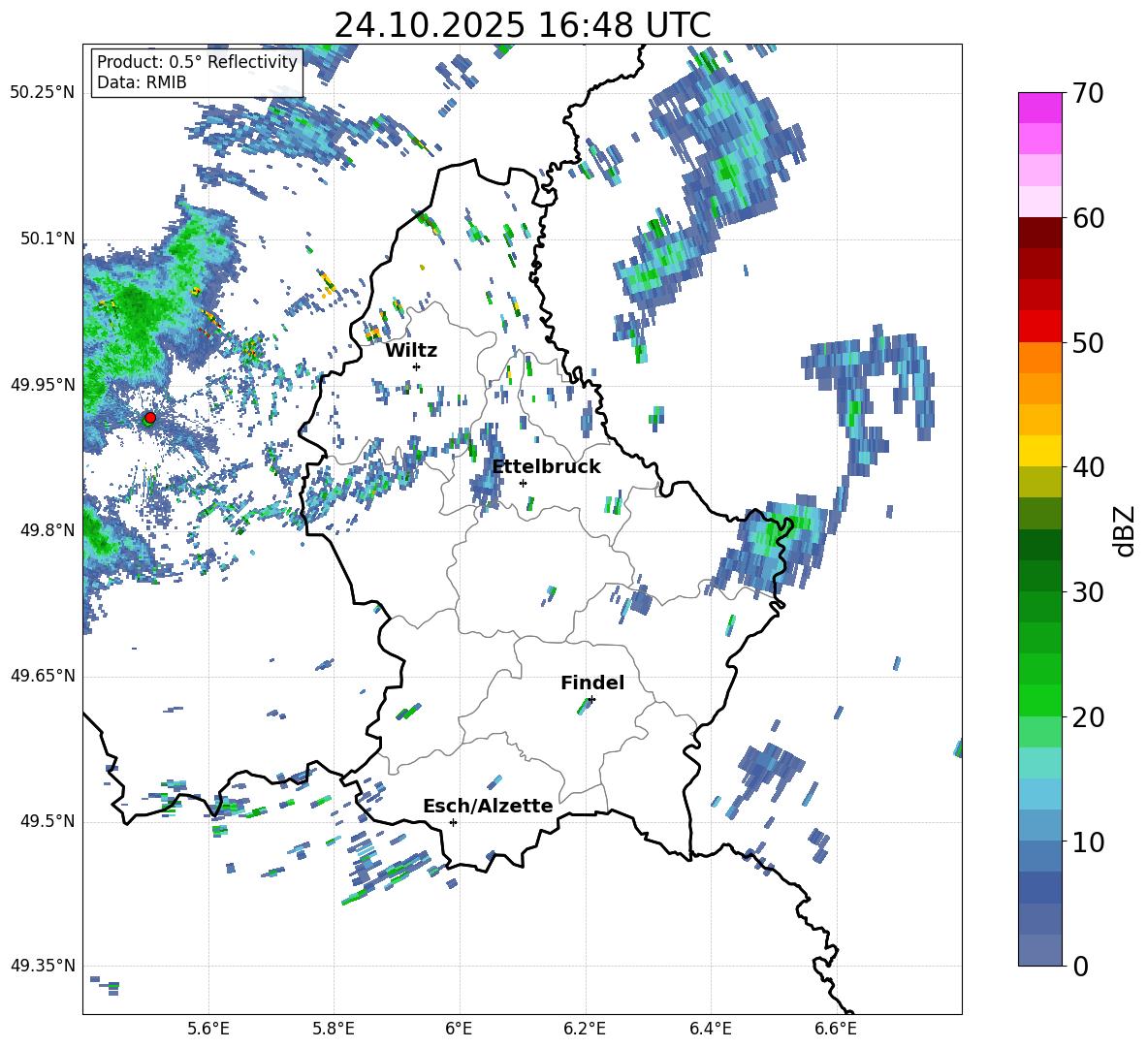Click the title 24.10.2025 16:48 UTC
1148x1048 pixels.
(x=523, y=25)
